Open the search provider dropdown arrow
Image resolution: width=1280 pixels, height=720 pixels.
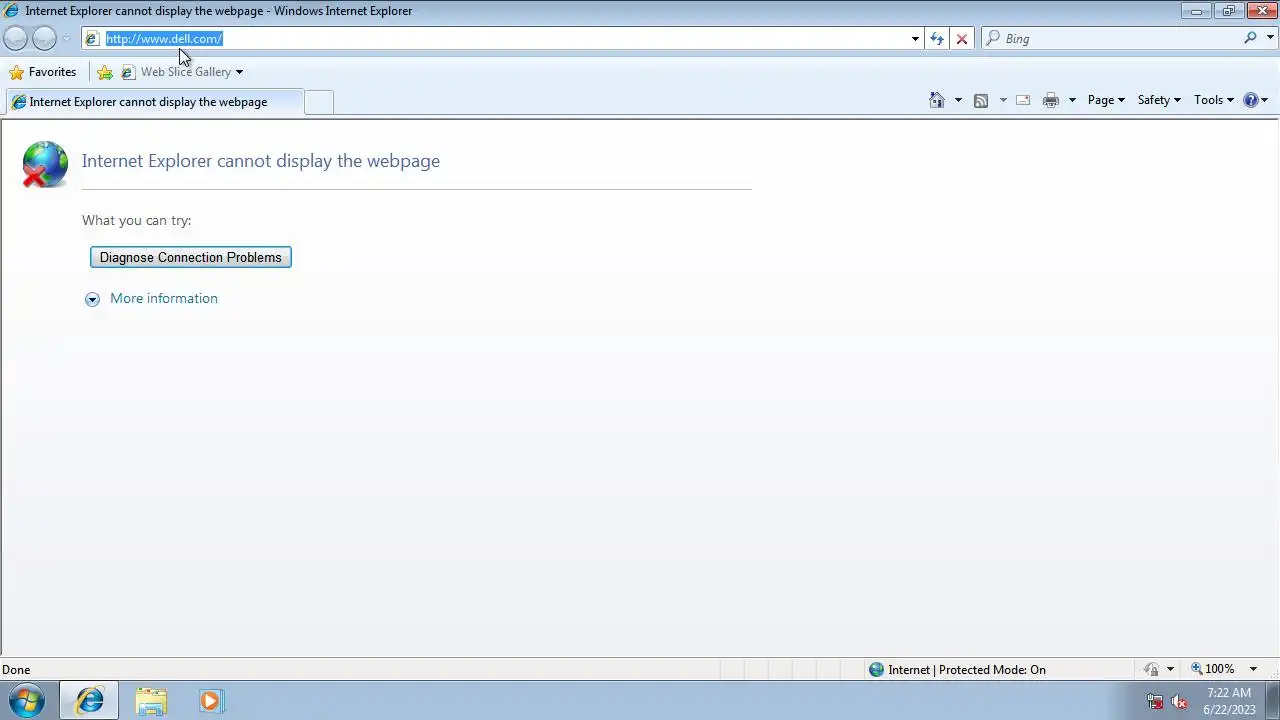click(1271, 38)
